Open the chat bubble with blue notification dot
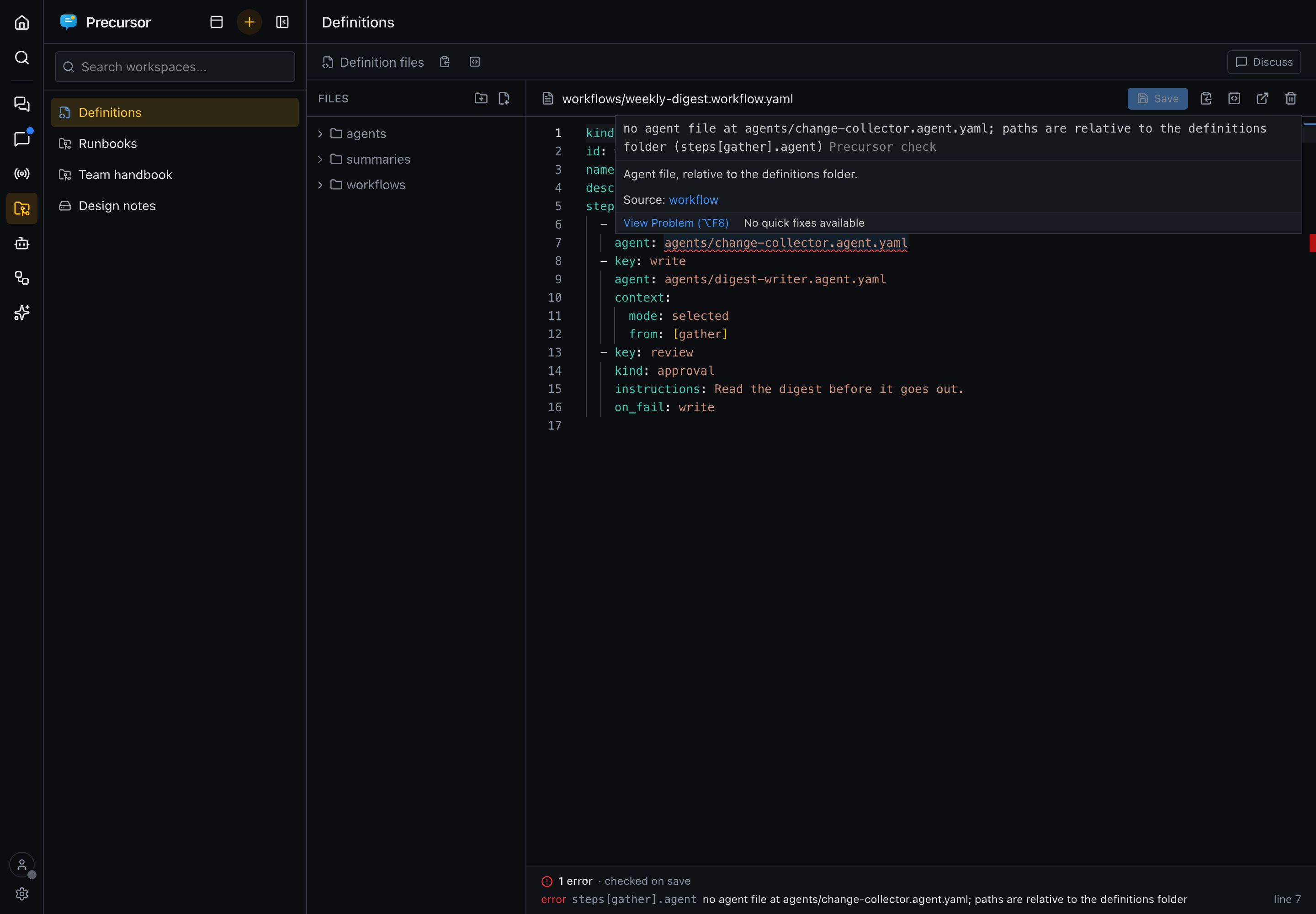The height and width of the screenshot is (914, 1316). [22, 138]
